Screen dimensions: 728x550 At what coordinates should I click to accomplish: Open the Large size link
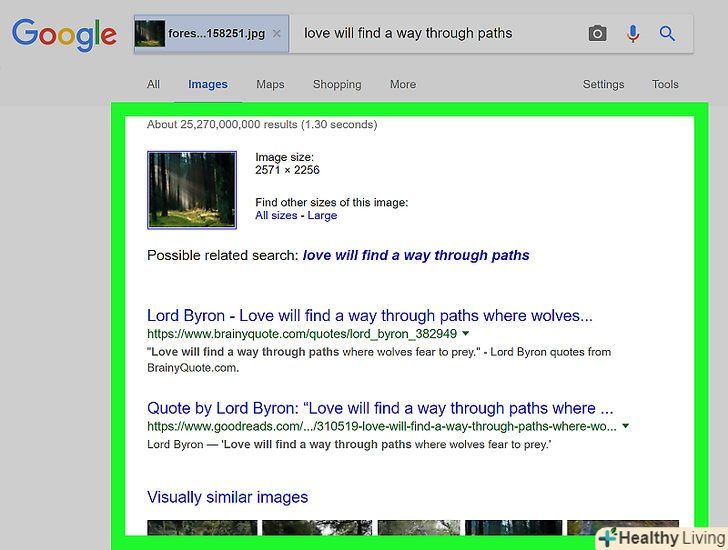click(322, 215)
